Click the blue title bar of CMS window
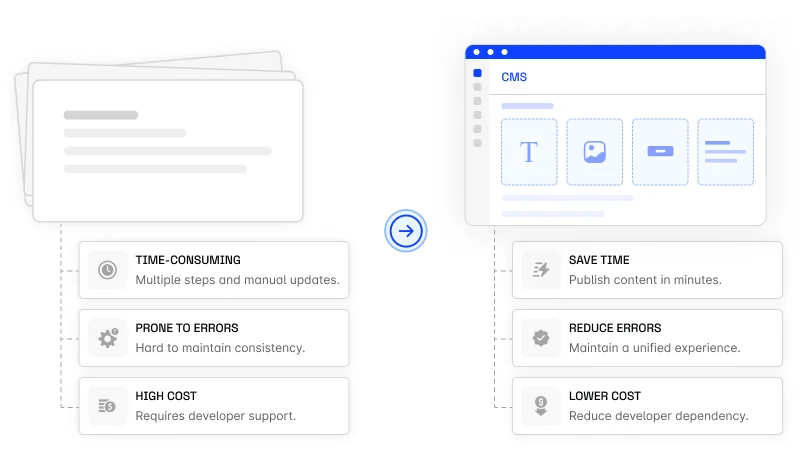The height and width of the screenshot is (457, 811). coord(615,52)
